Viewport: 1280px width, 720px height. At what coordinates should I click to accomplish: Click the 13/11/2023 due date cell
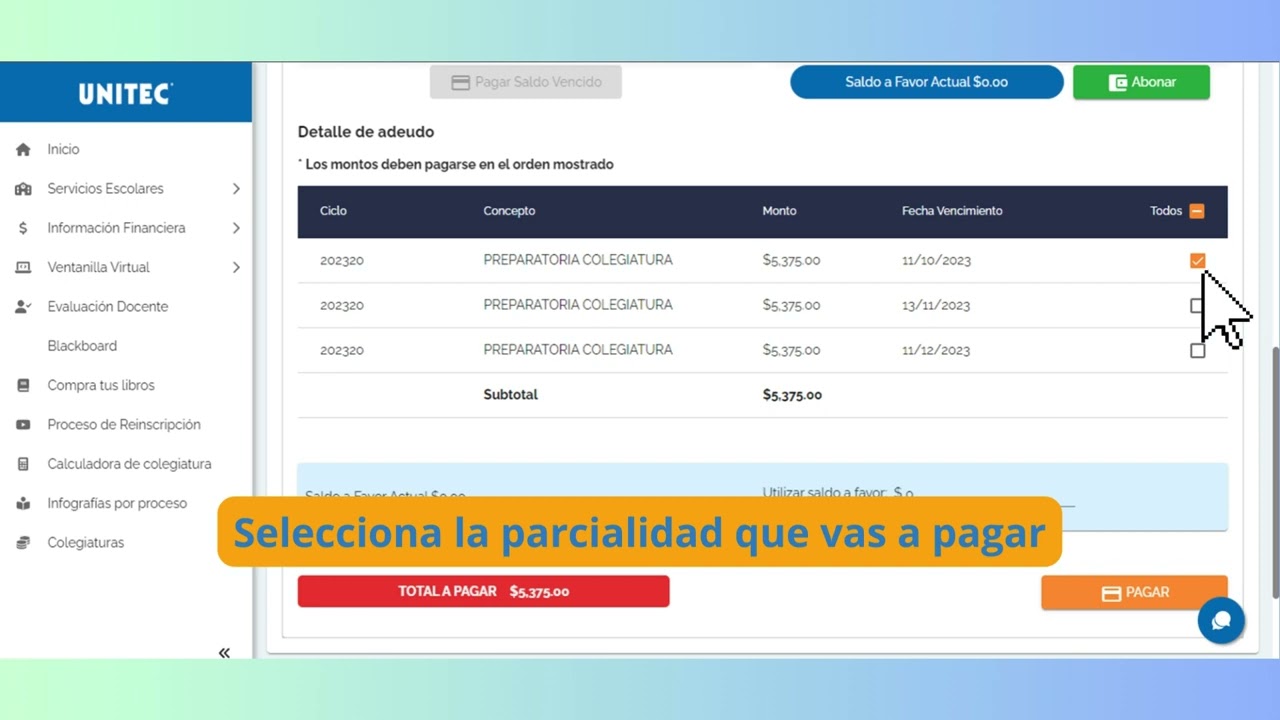(x=936, y=306)
